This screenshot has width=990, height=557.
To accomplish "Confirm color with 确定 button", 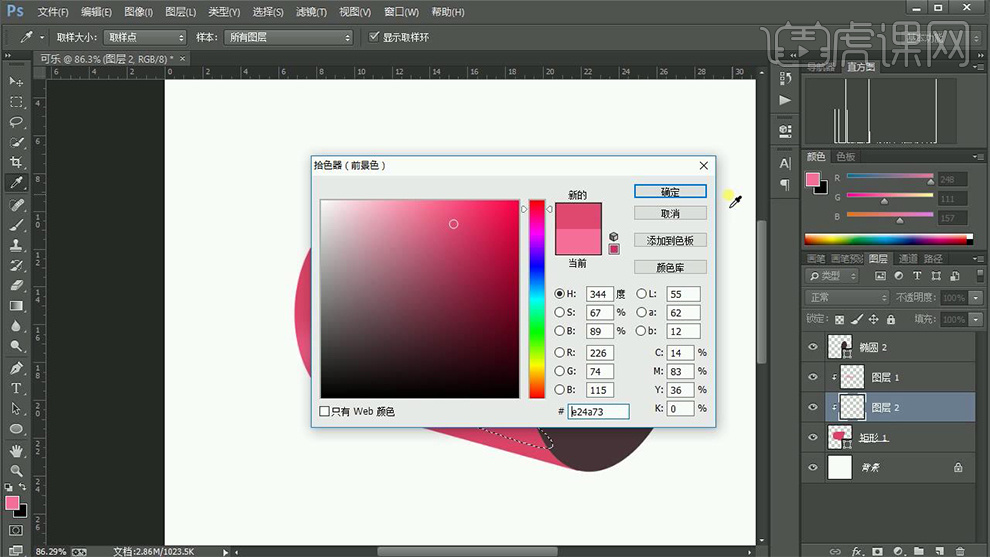I will click(x=670, y=191).
